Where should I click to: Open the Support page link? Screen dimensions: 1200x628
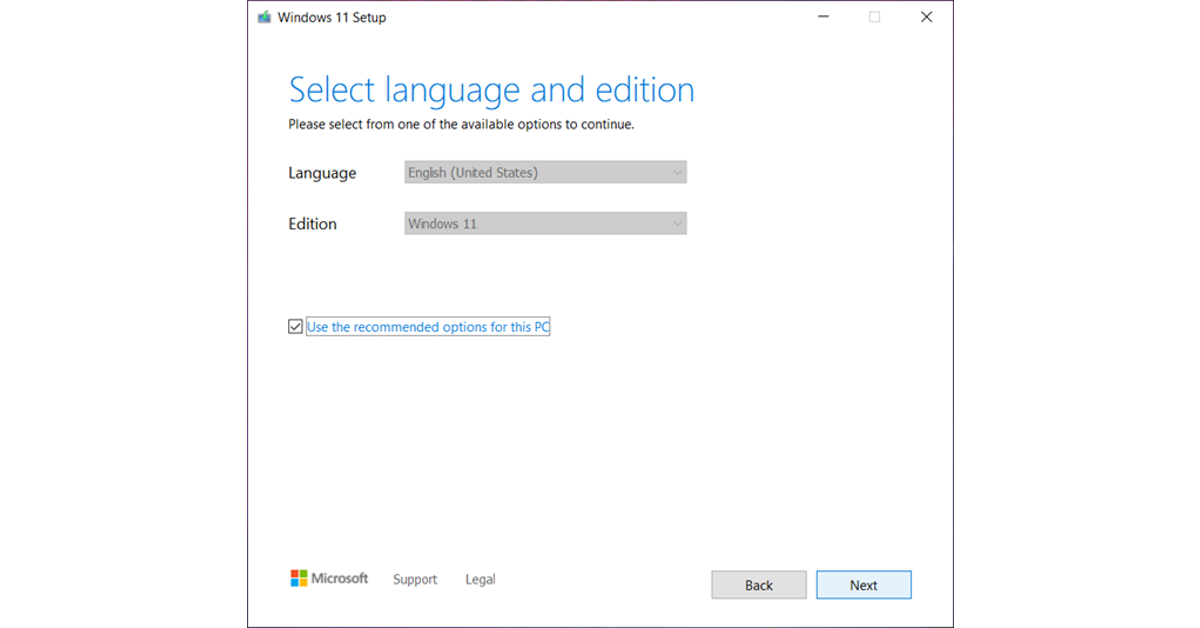(415, 579)
